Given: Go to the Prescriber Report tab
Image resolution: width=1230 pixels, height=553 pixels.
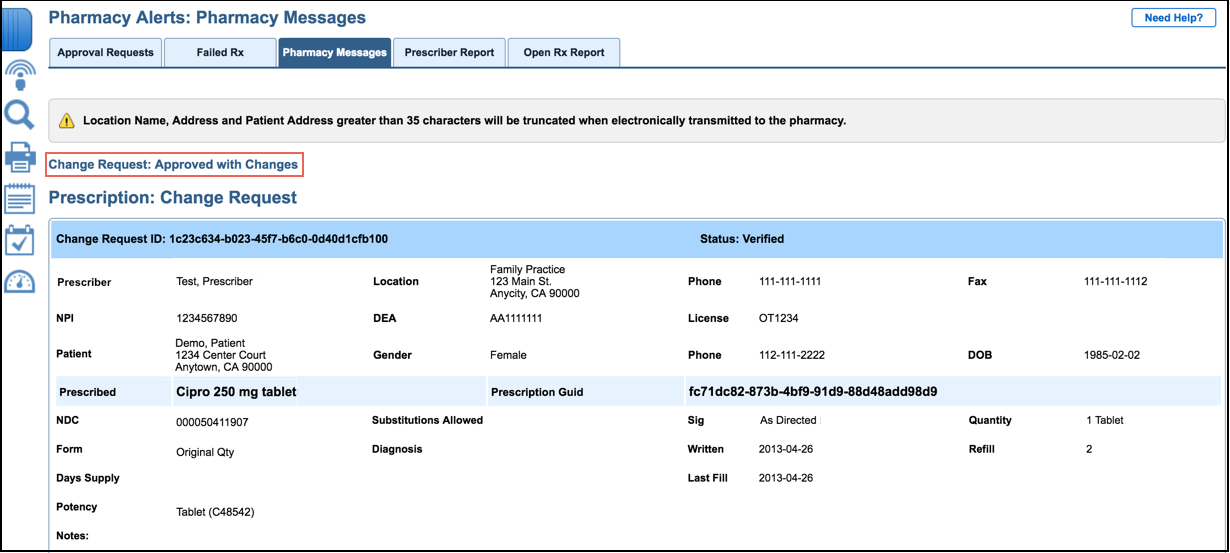Looking at the screenshot, I should (x=449, y=53).
